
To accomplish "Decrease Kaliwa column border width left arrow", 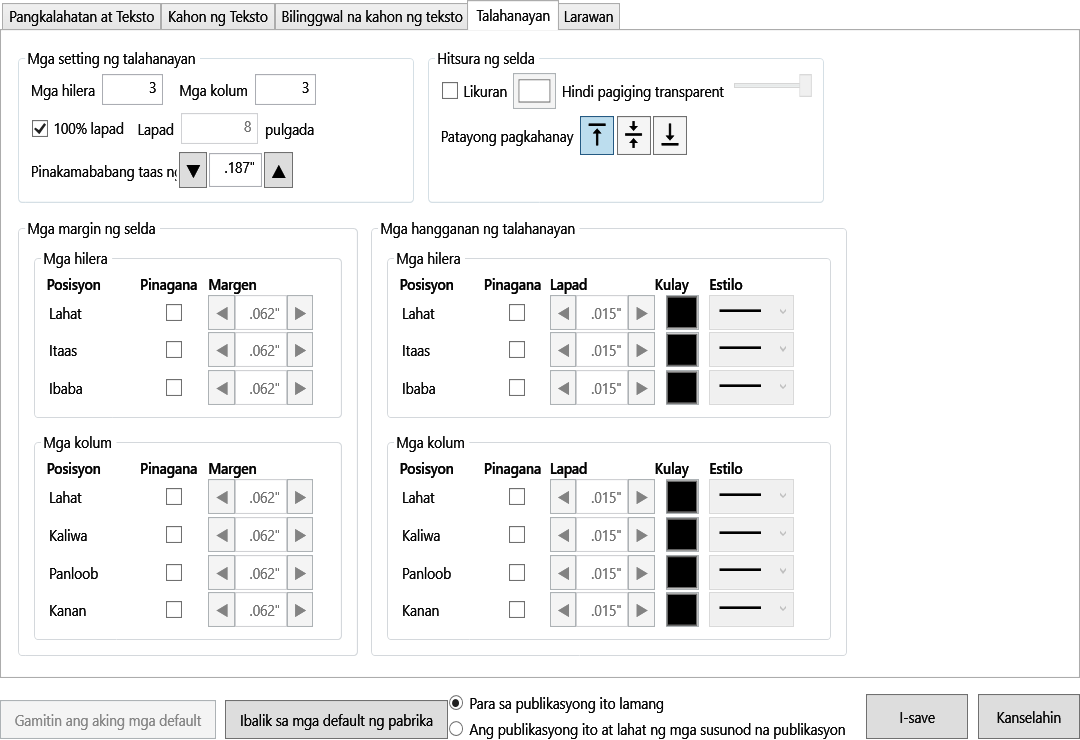I will [563, 535].
